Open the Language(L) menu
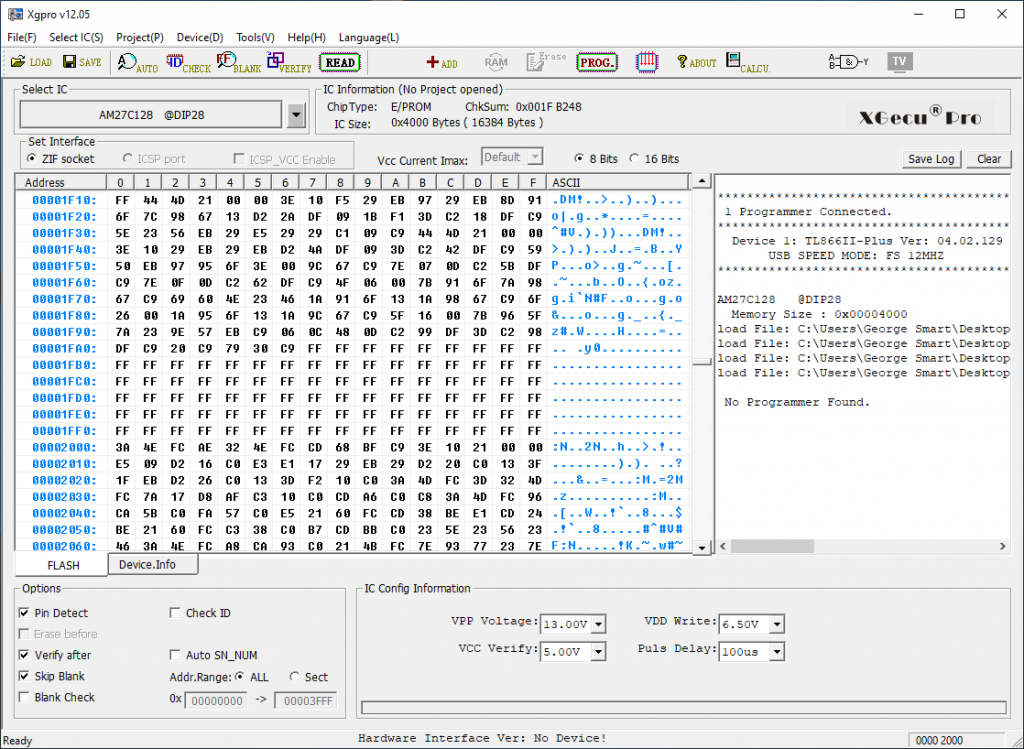This screenshot has width=1024, height=749. click(x=369, y=38)
